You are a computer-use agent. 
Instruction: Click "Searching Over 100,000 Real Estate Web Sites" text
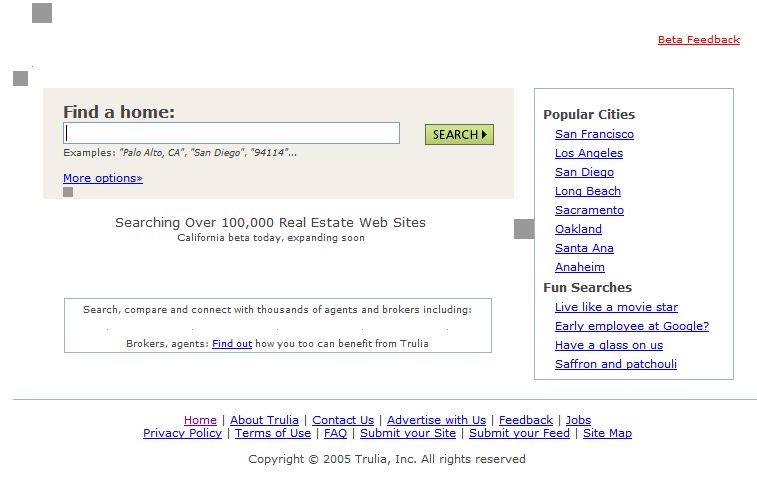(x=270, y=223)
